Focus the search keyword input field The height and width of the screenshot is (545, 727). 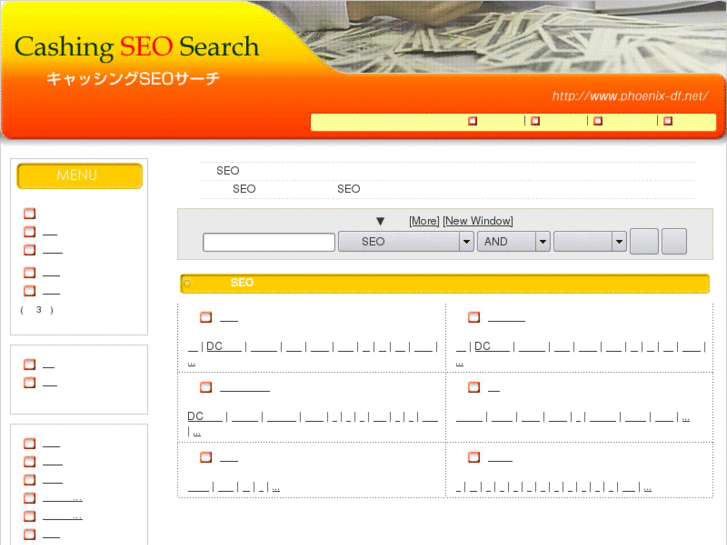pyautogui.click(x=269, y=243)
